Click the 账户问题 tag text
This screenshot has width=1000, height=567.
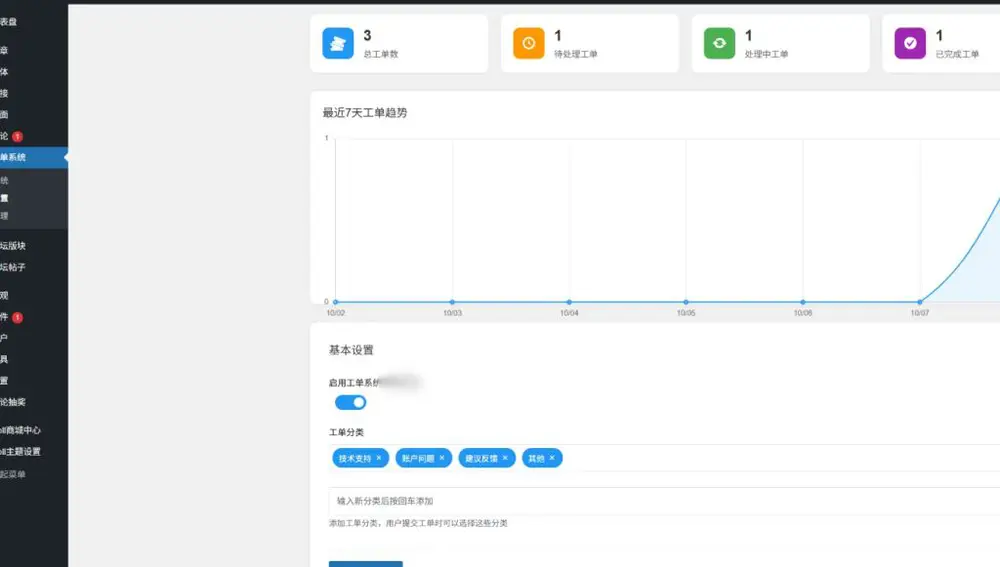418,459
